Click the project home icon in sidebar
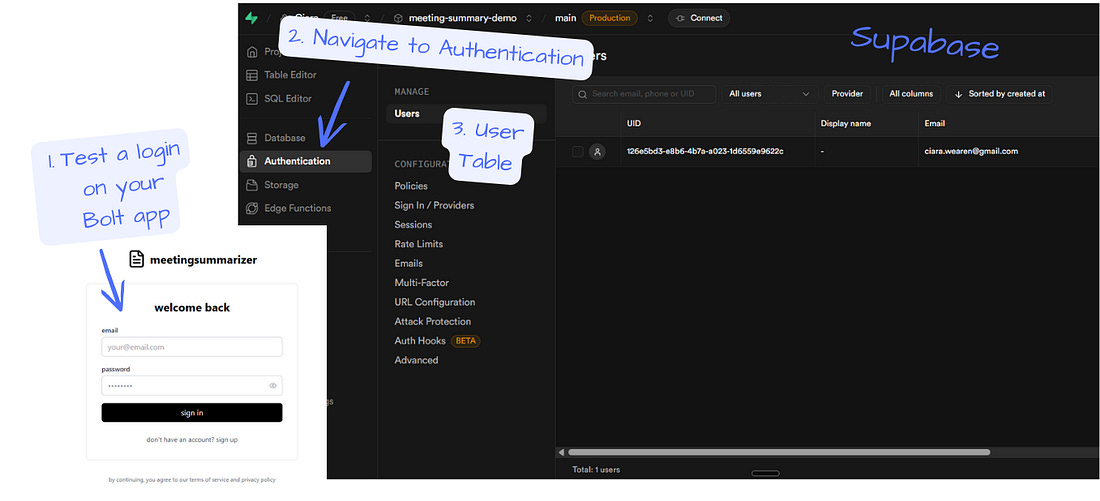1100x501 pixels. point(253,52)
